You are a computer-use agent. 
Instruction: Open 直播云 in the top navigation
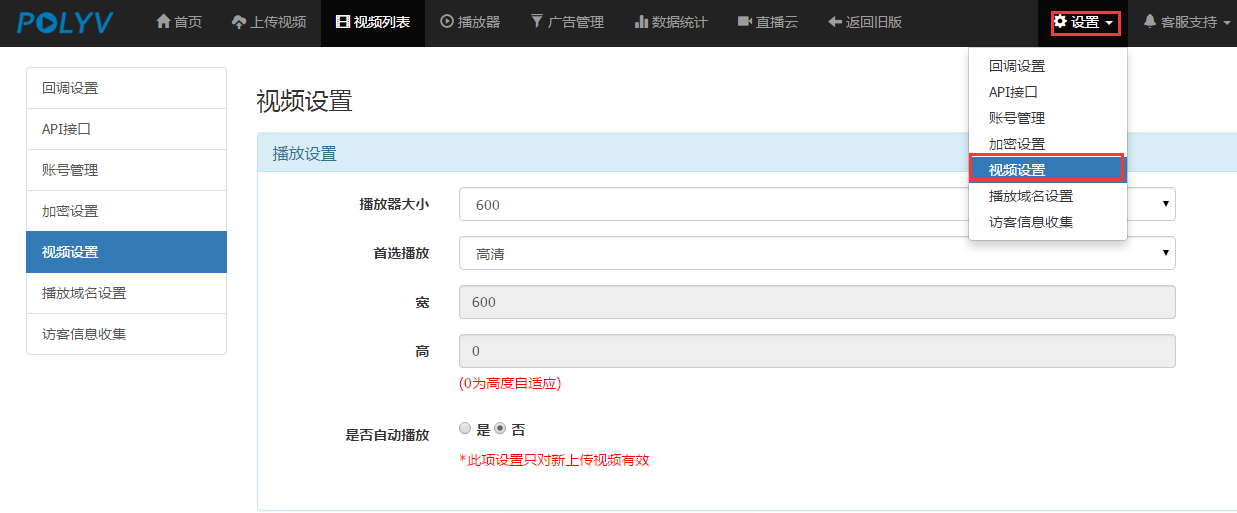coord(768,22)
